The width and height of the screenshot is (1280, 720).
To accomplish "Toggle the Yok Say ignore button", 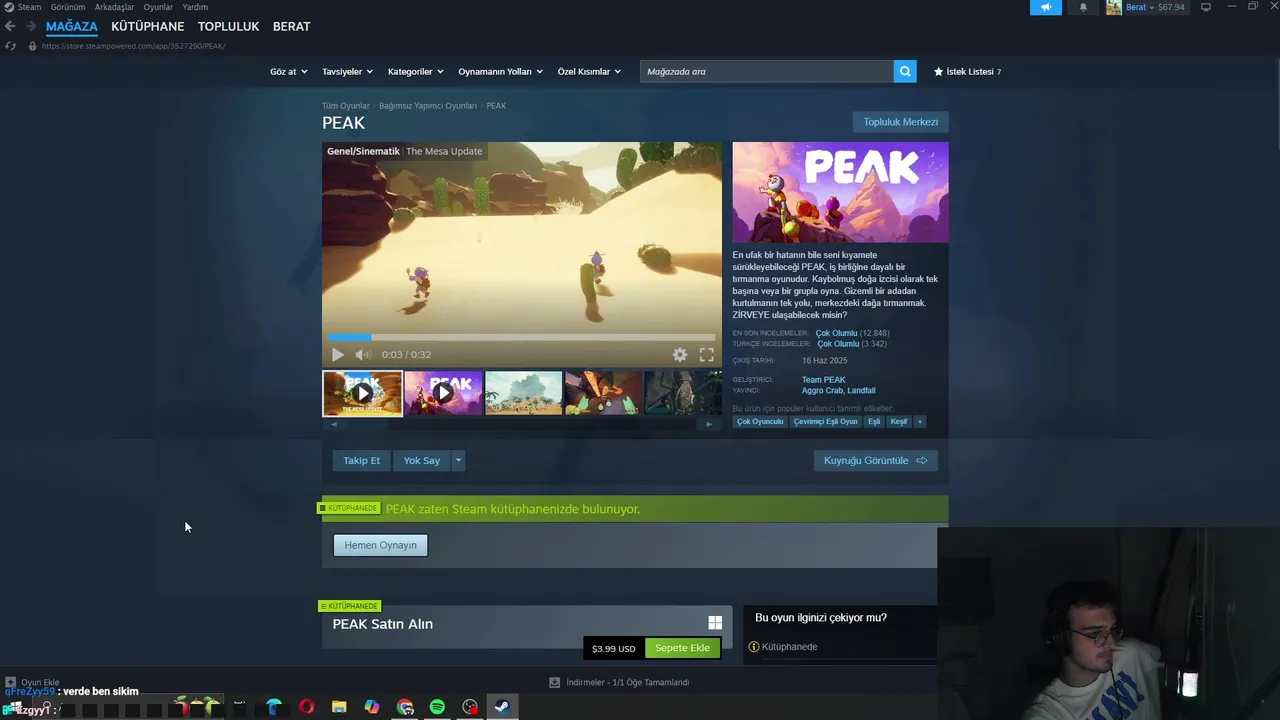I will (x=422, y=461).
